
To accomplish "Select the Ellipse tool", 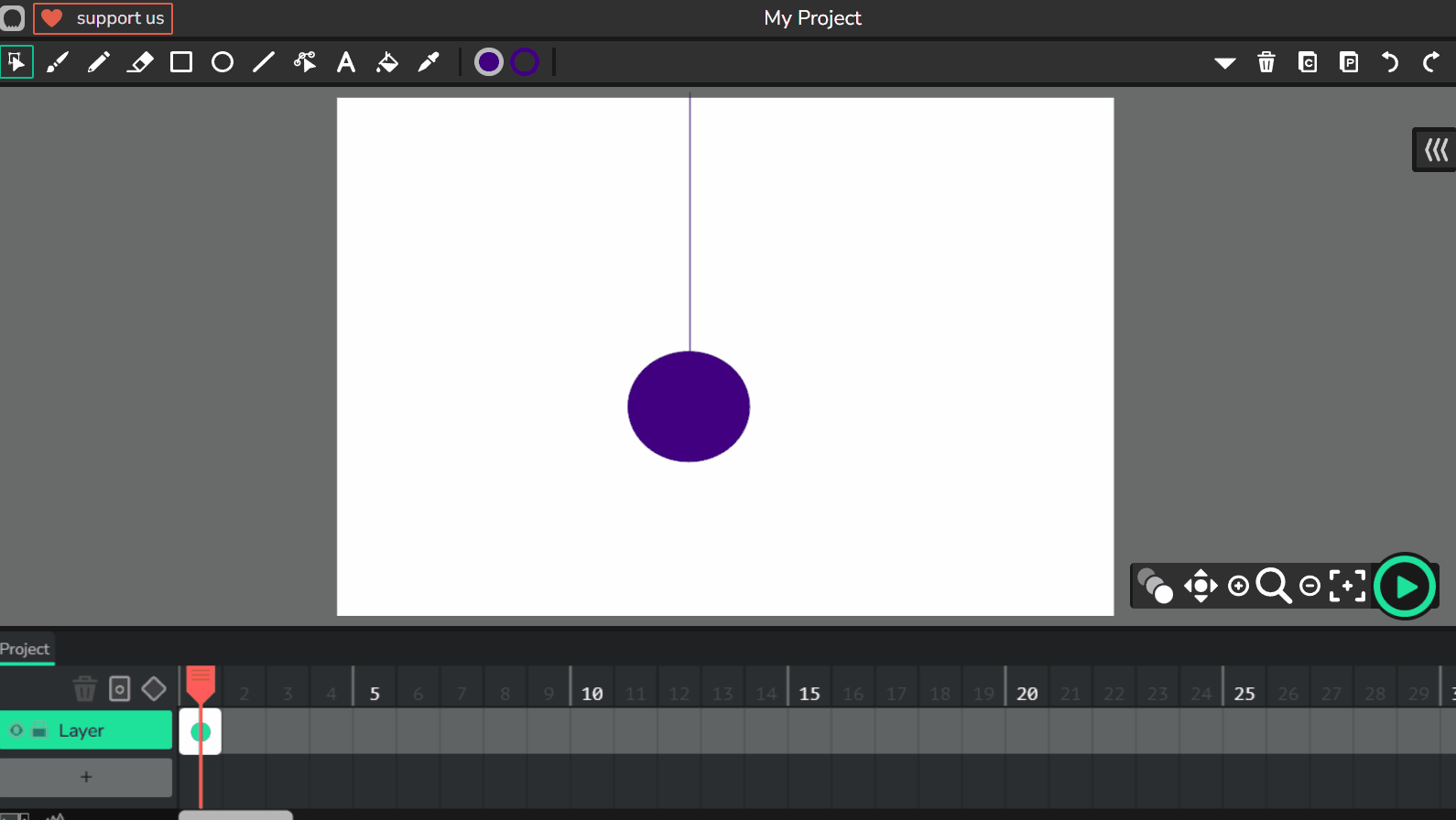I will [223, 62].
